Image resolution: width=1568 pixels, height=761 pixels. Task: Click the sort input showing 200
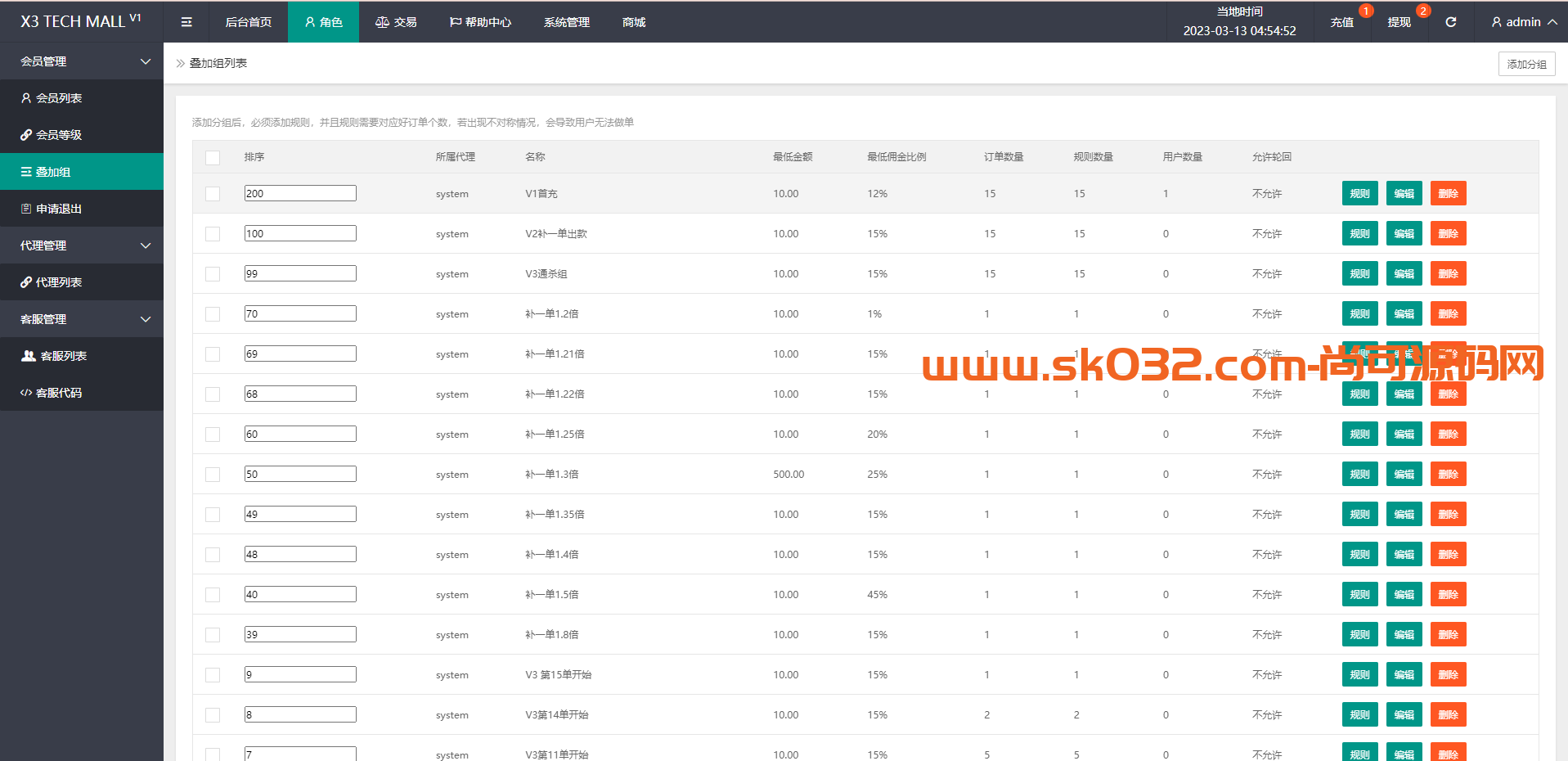pos(300,193)
